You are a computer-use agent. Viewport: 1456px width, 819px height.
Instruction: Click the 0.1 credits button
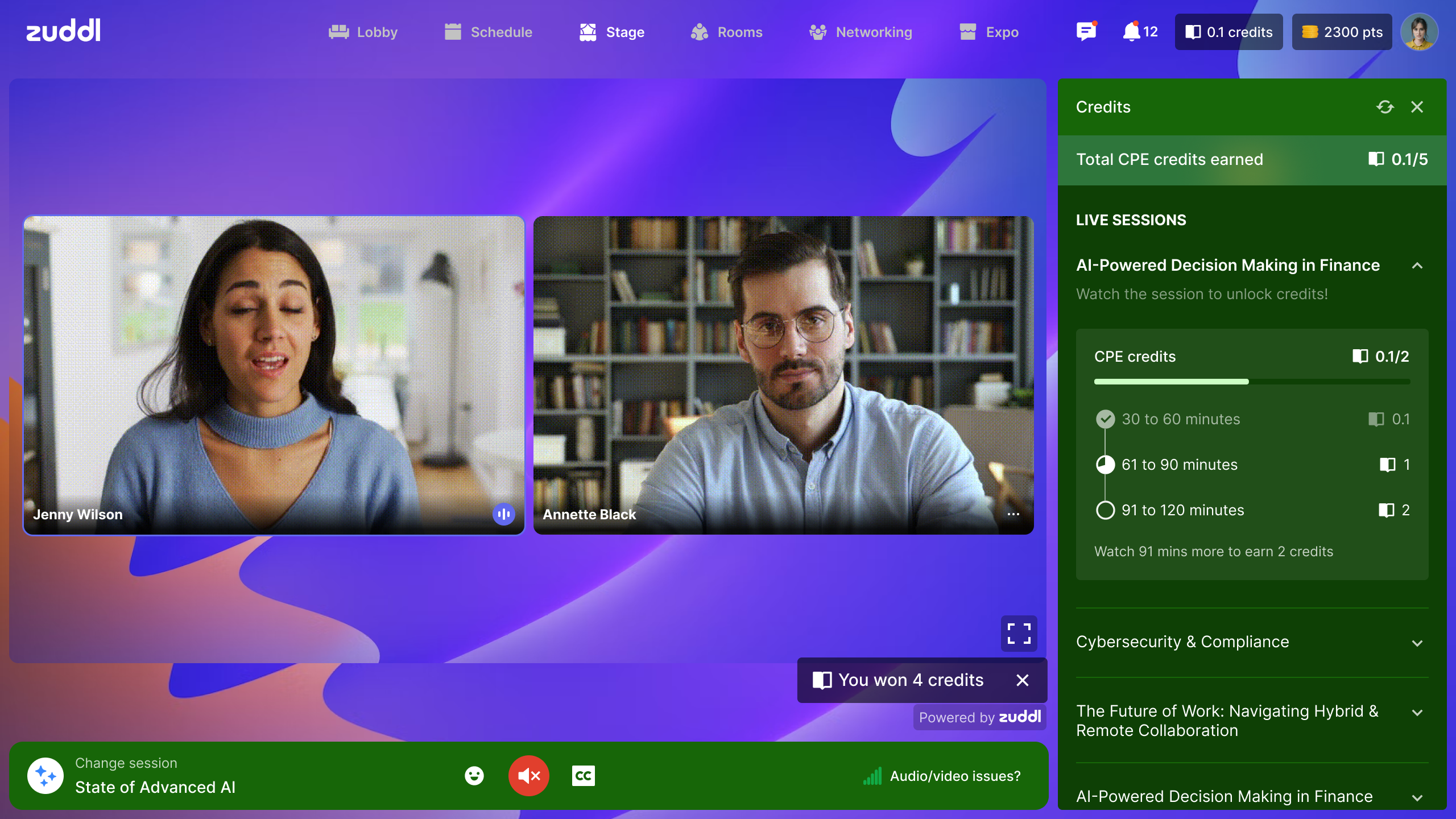1228,32
